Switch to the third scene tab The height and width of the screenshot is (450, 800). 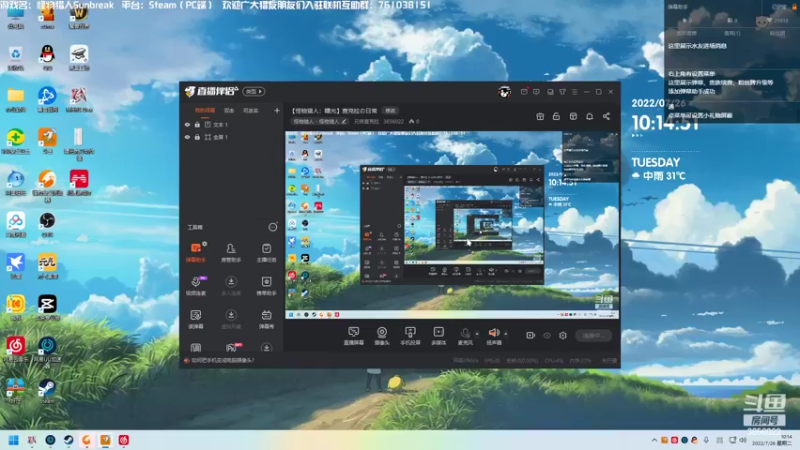coord(251,111)
